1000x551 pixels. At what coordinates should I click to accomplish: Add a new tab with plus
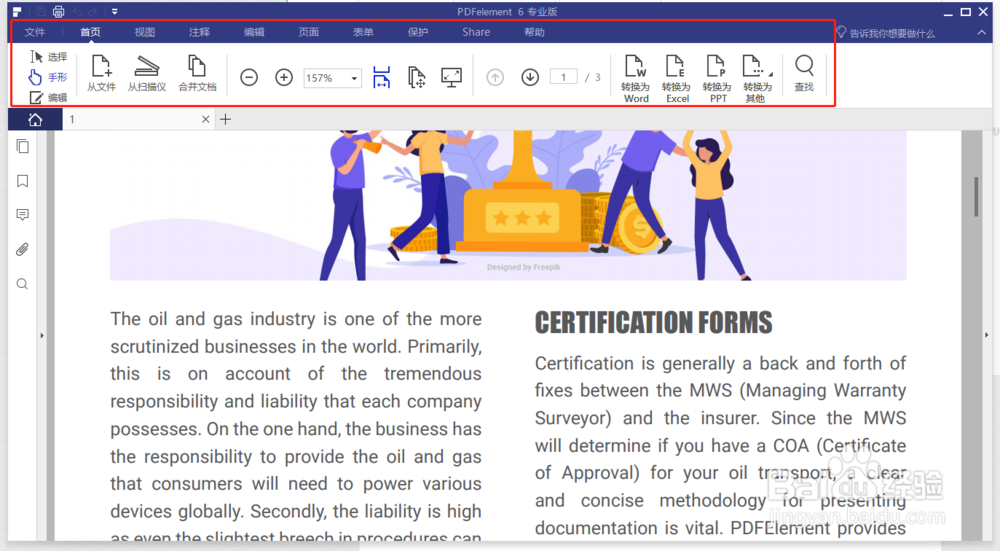(225, 119)
